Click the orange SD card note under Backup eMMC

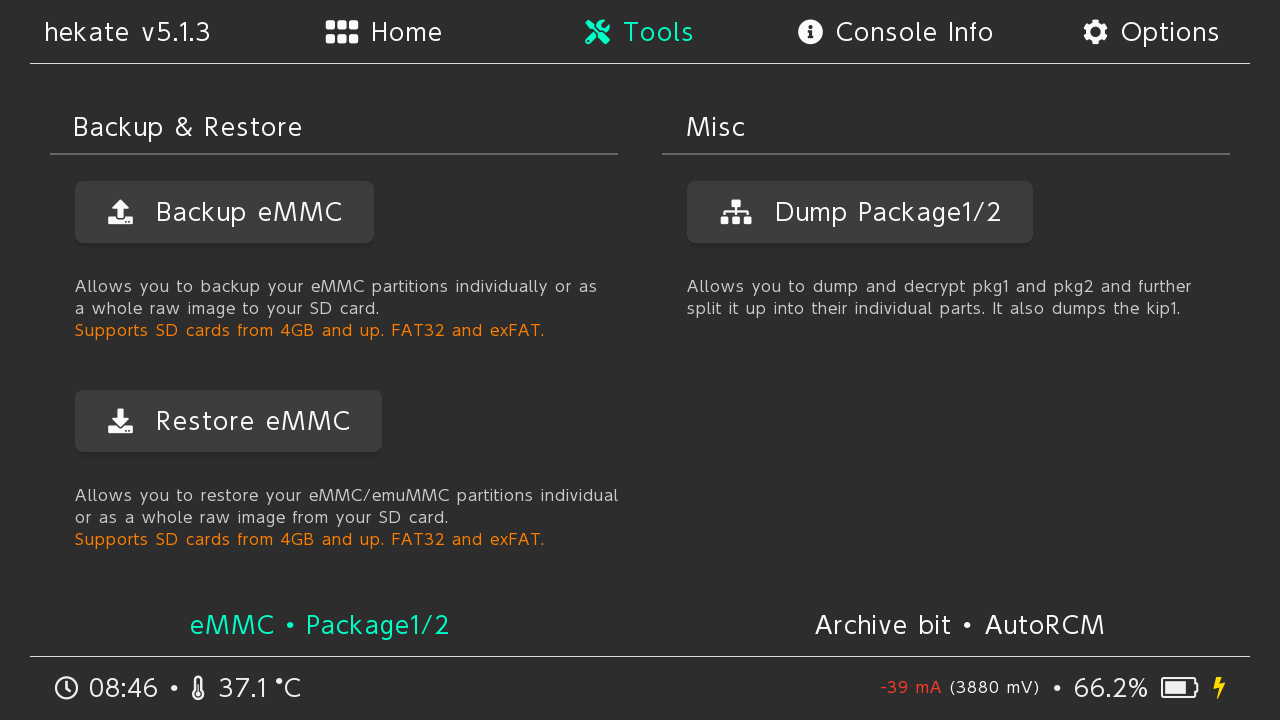click(310, 331)
